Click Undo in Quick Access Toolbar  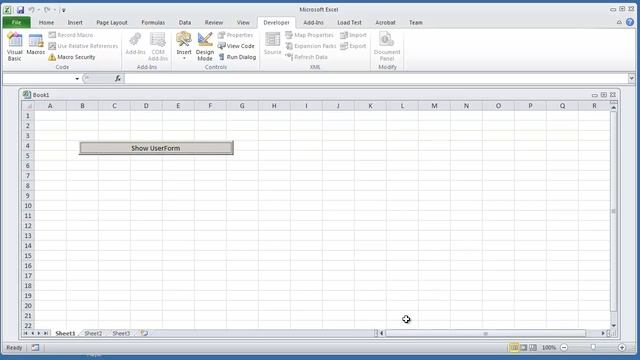(x=31, y=9)
